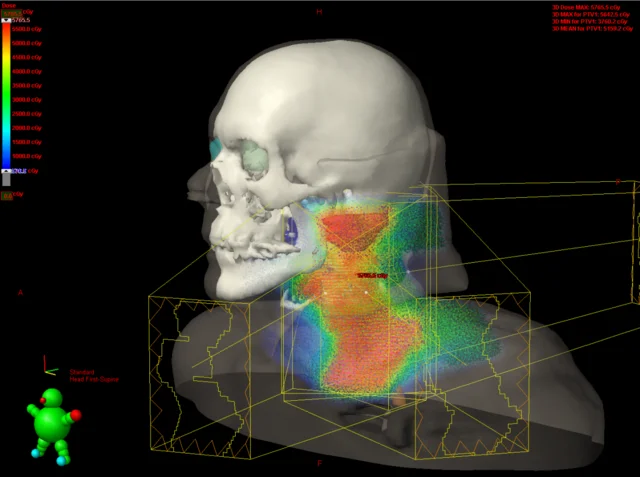Select the 4000.0 cGy scale label
The height and width of the screenshot is (477, 640).
click(x=27, y=71)
